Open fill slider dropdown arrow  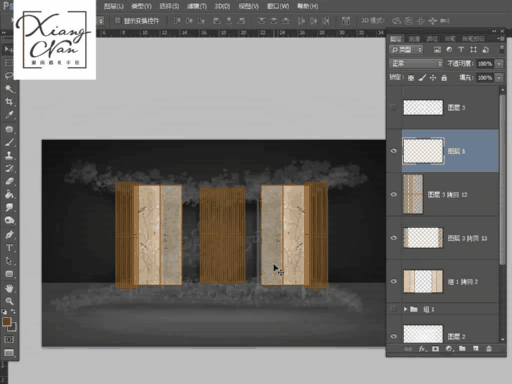[499, 78]
